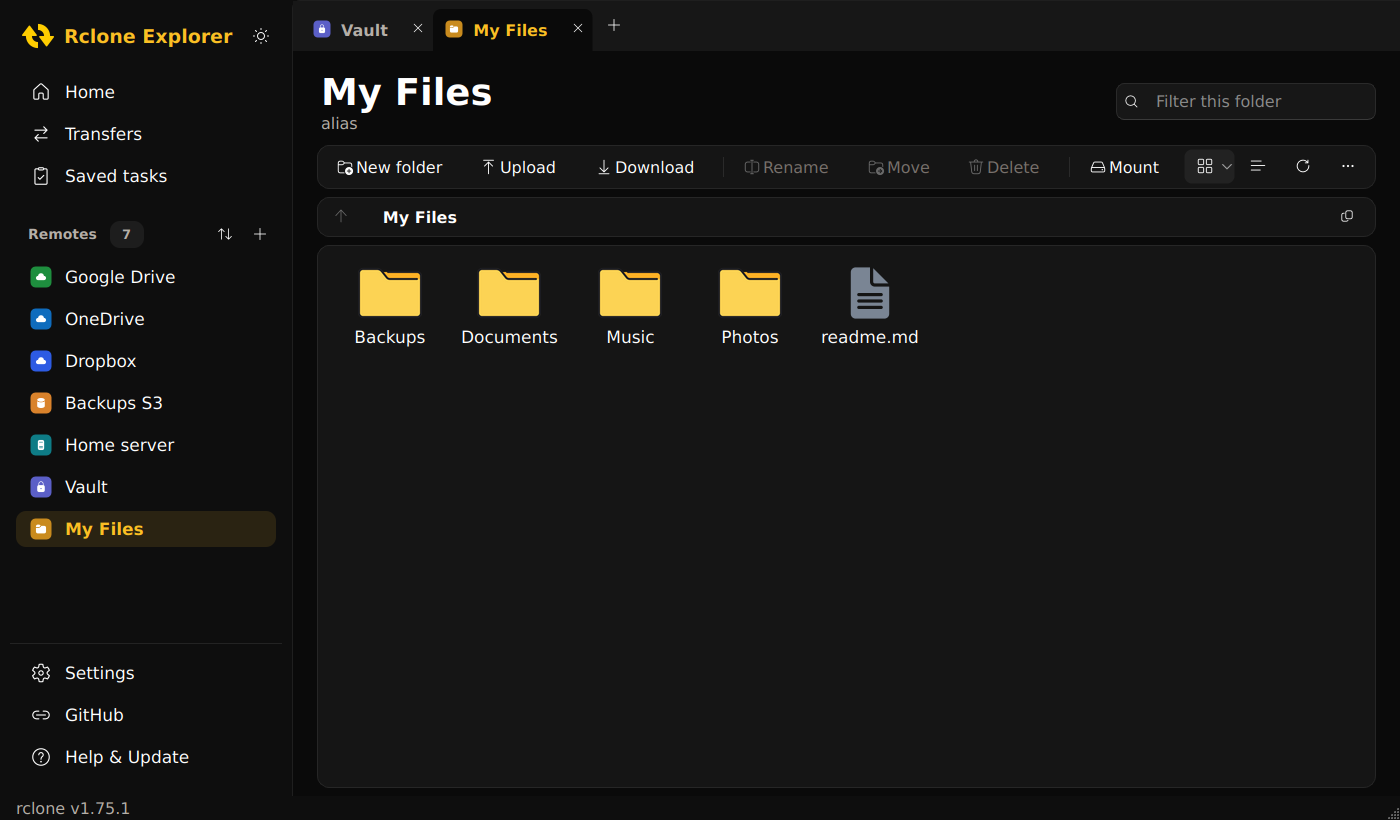The height and width of the screenshot is (820, 1400).
Task: Switch to list view icon
Action: tap(1258, 166)
